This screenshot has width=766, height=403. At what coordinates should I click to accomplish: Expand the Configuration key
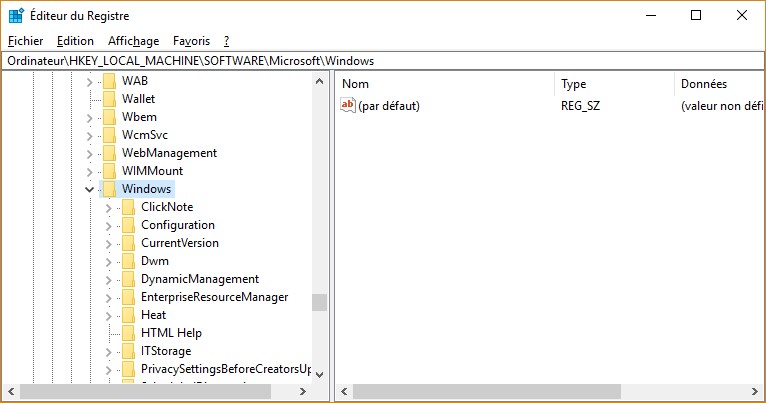(108, 226)
